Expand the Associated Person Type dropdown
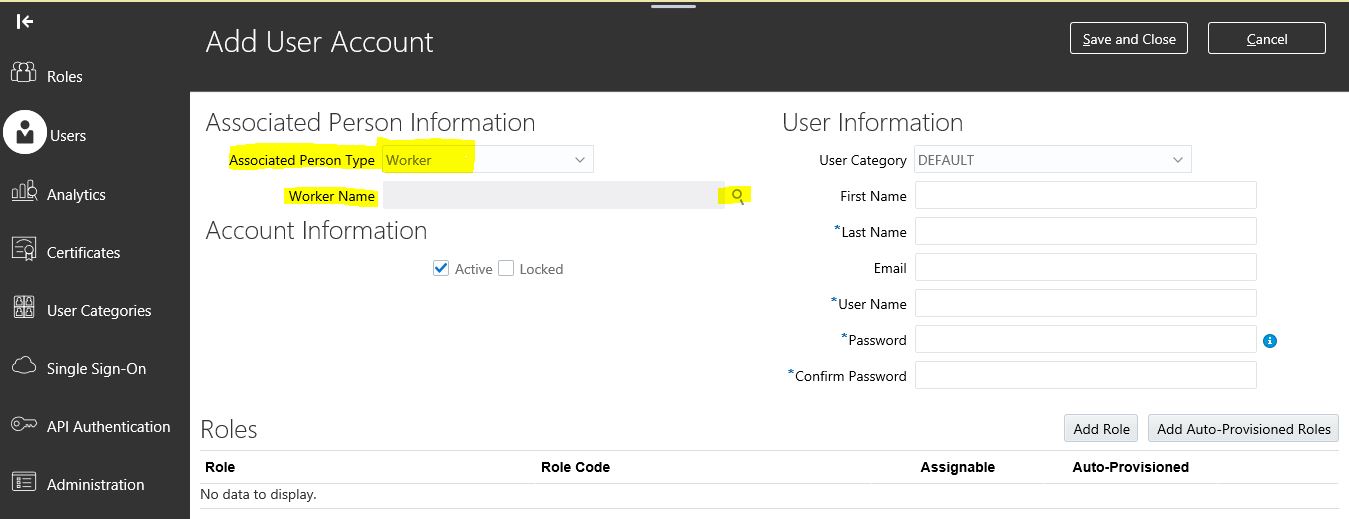This screenshot has width=1349, height=519. (488, 160)
